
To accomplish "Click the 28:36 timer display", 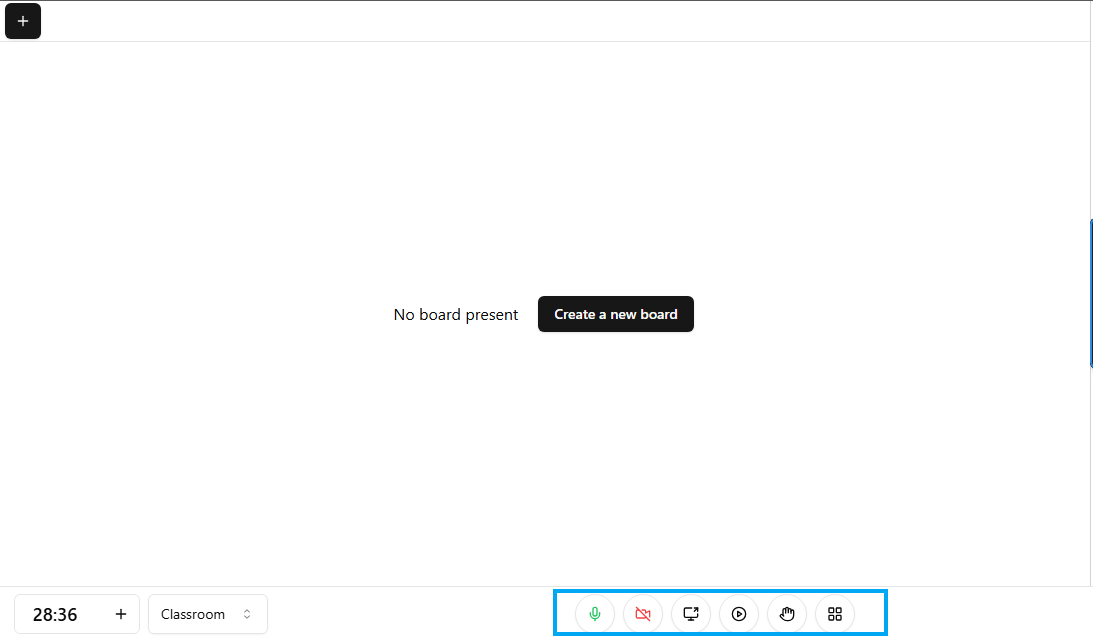I will 55,614.
